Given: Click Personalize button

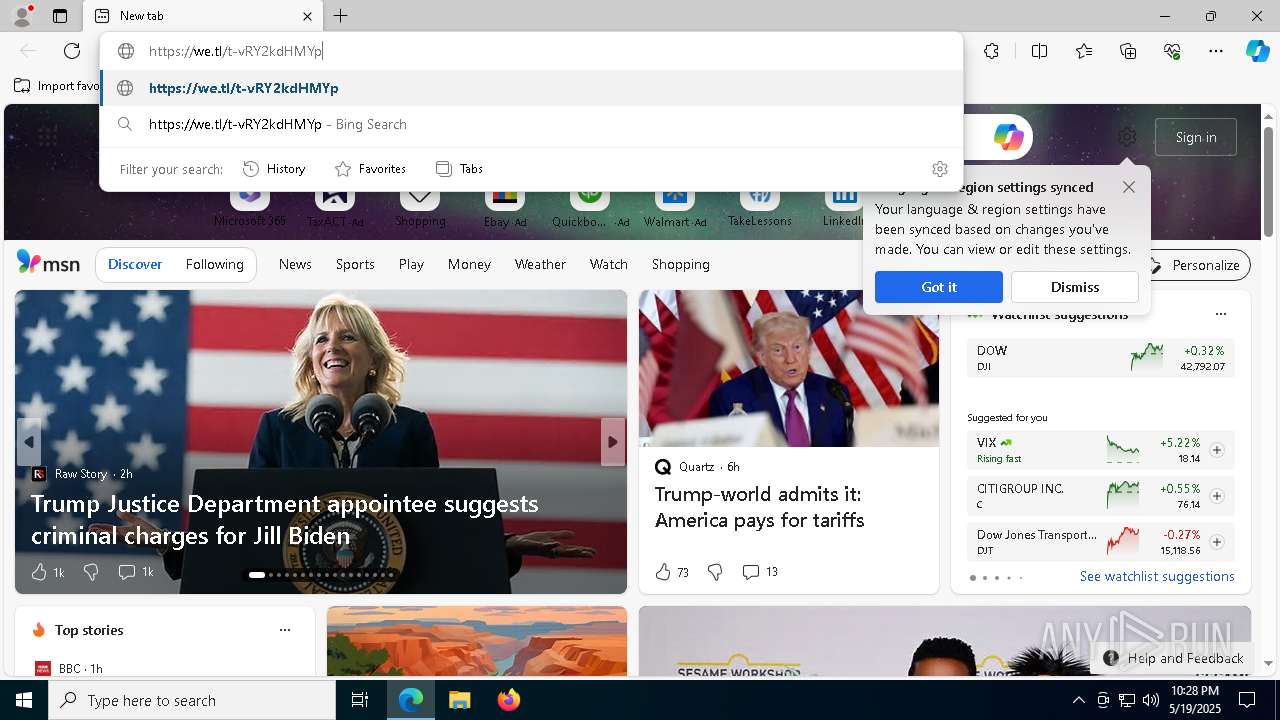Looking at the screenshot, I should pos(1194,265).
